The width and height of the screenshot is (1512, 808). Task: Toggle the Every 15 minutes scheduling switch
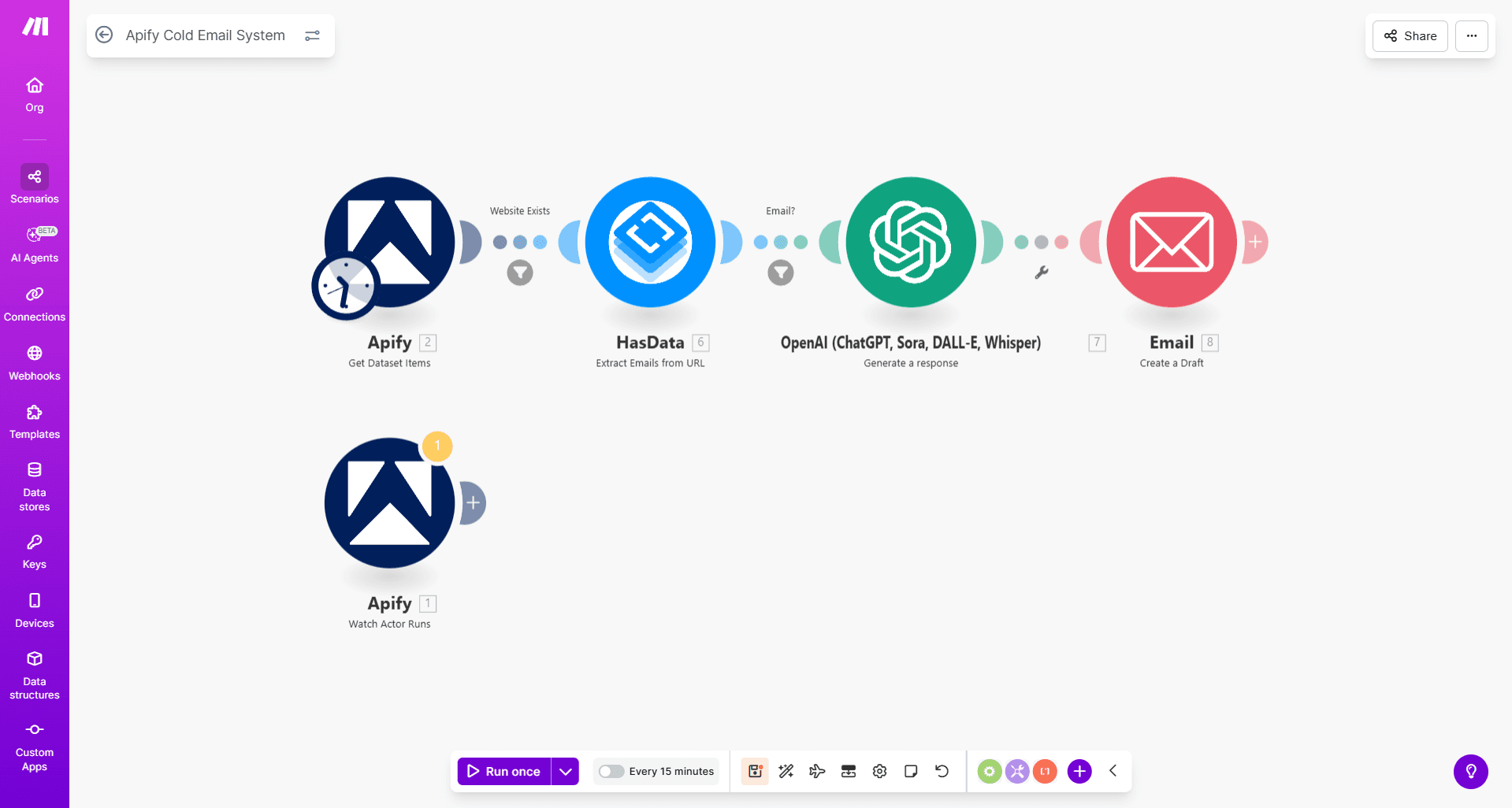(x=611, y=772)
